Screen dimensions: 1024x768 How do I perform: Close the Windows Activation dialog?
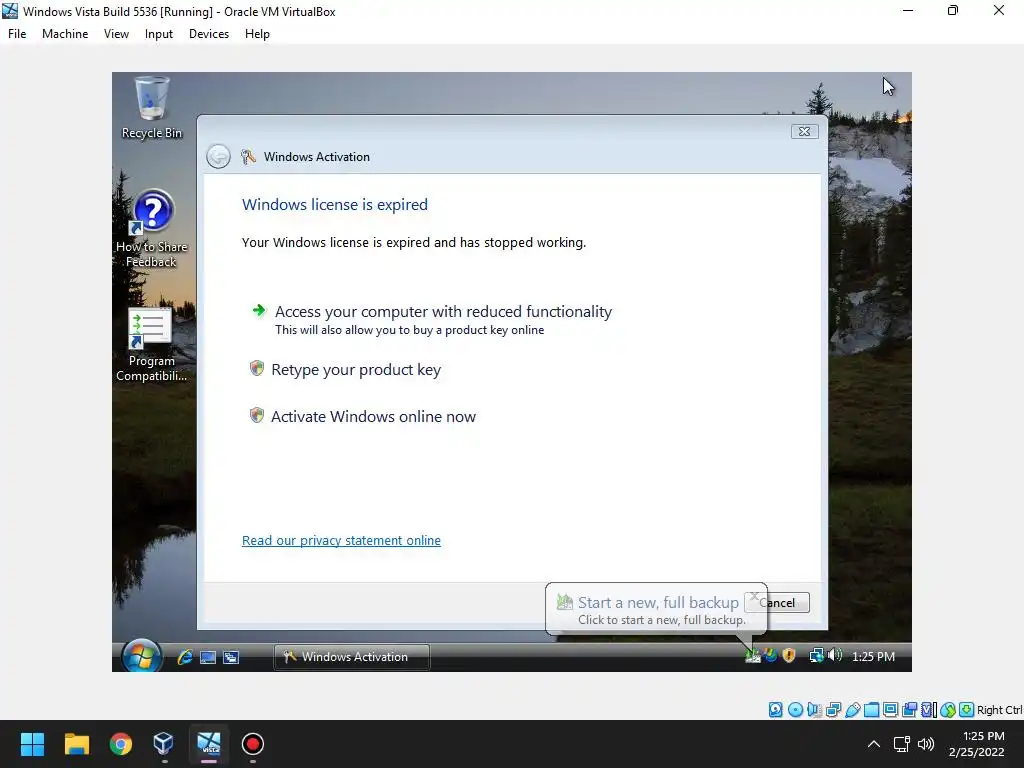[x=805, y=131]
